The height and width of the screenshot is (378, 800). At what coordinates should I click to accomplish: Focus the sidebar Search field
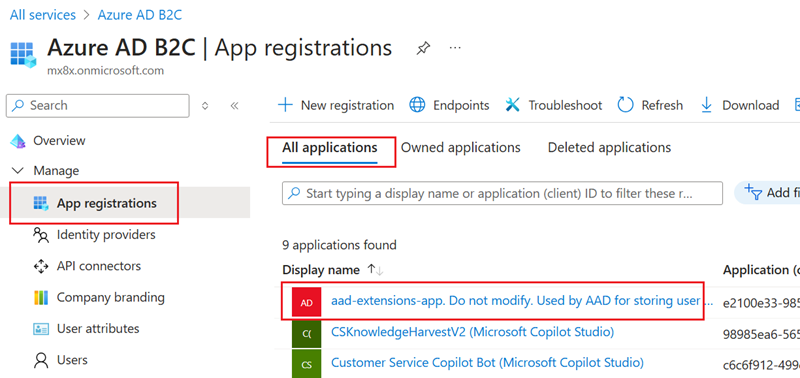point(97,106)
